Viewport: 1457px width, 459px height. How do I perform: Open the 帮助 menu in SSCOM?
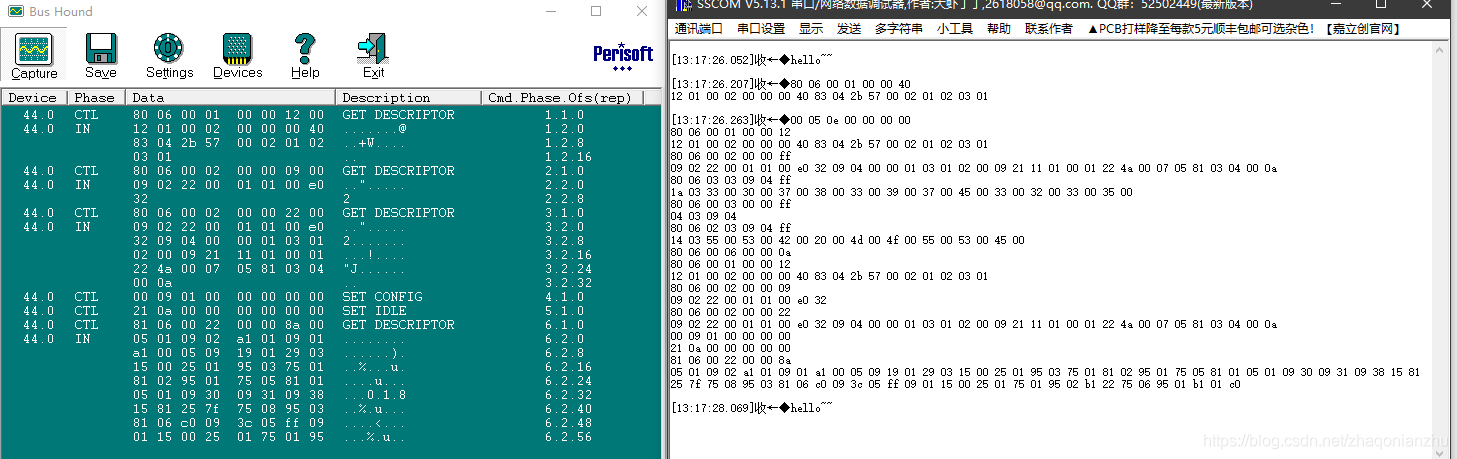tap(999, 29)
